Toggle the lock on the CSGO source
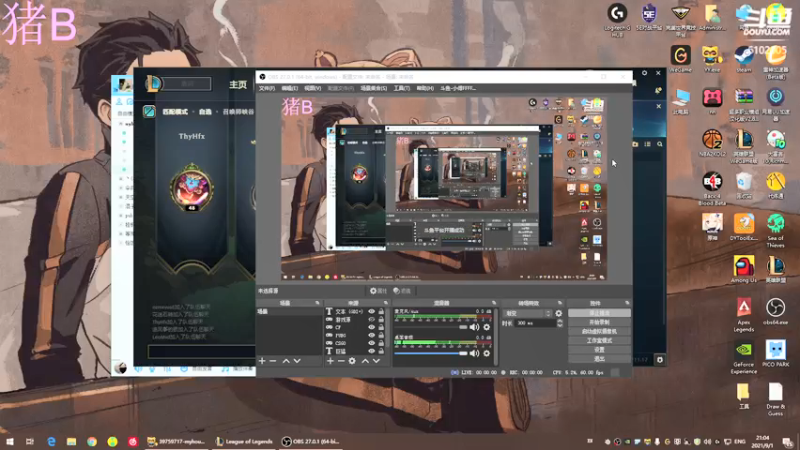This screenshot has width=800, height=450. (x=381, y=343)
